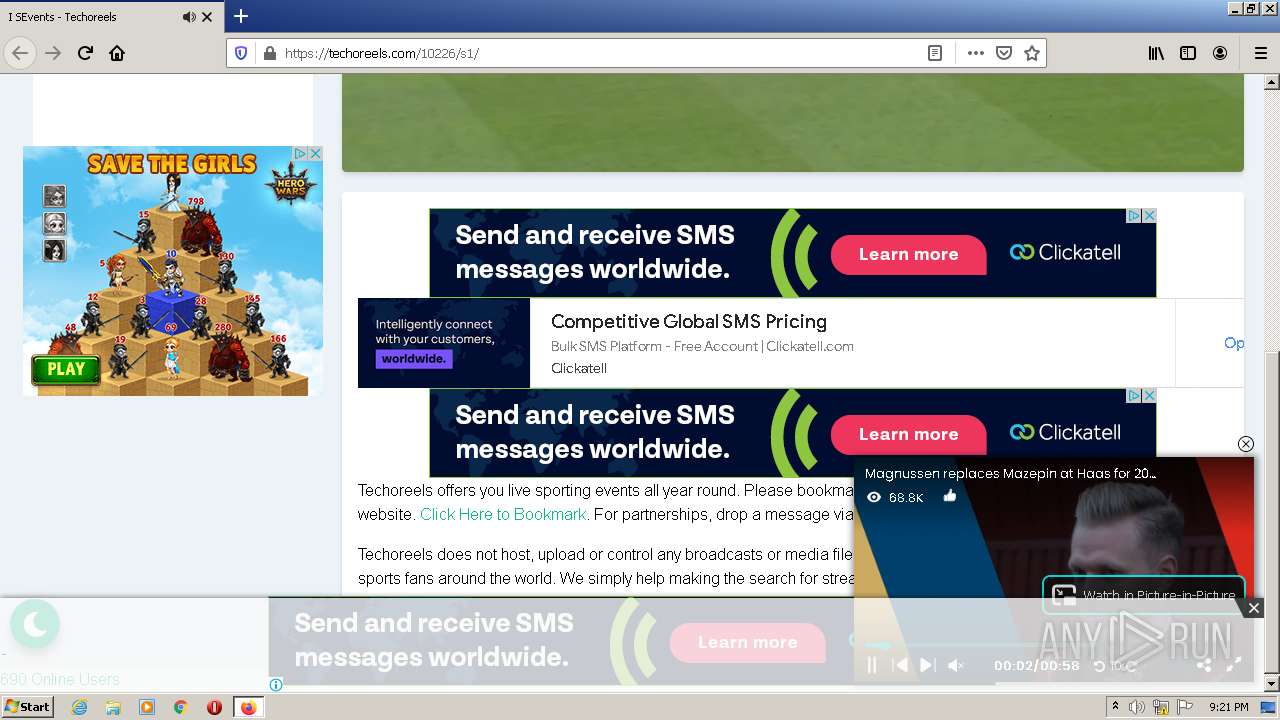The image size is (1280, 720).
Task: Toggle dark mode moon button
Action: [35, 625]
